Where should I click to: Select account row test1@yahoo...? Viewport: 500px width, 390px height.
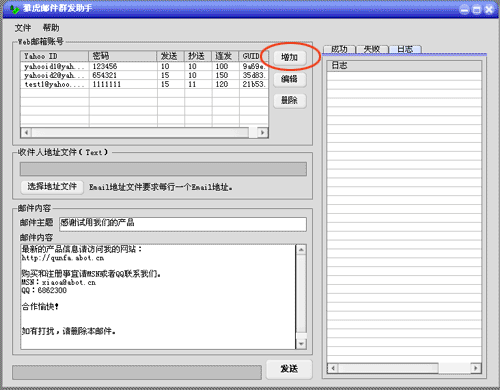pos(144,84)
